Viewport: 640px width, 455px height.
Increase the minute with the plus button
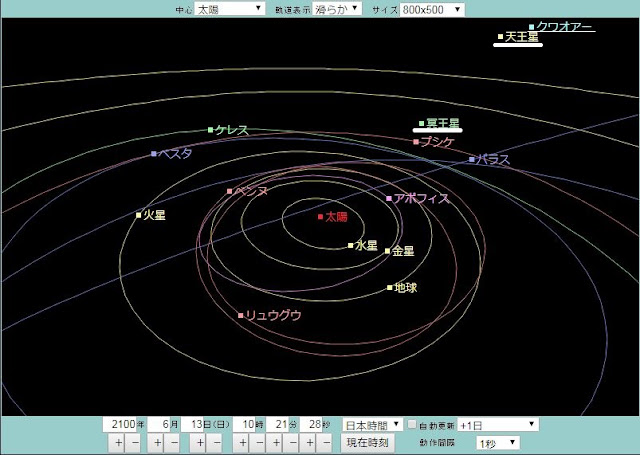276,443
